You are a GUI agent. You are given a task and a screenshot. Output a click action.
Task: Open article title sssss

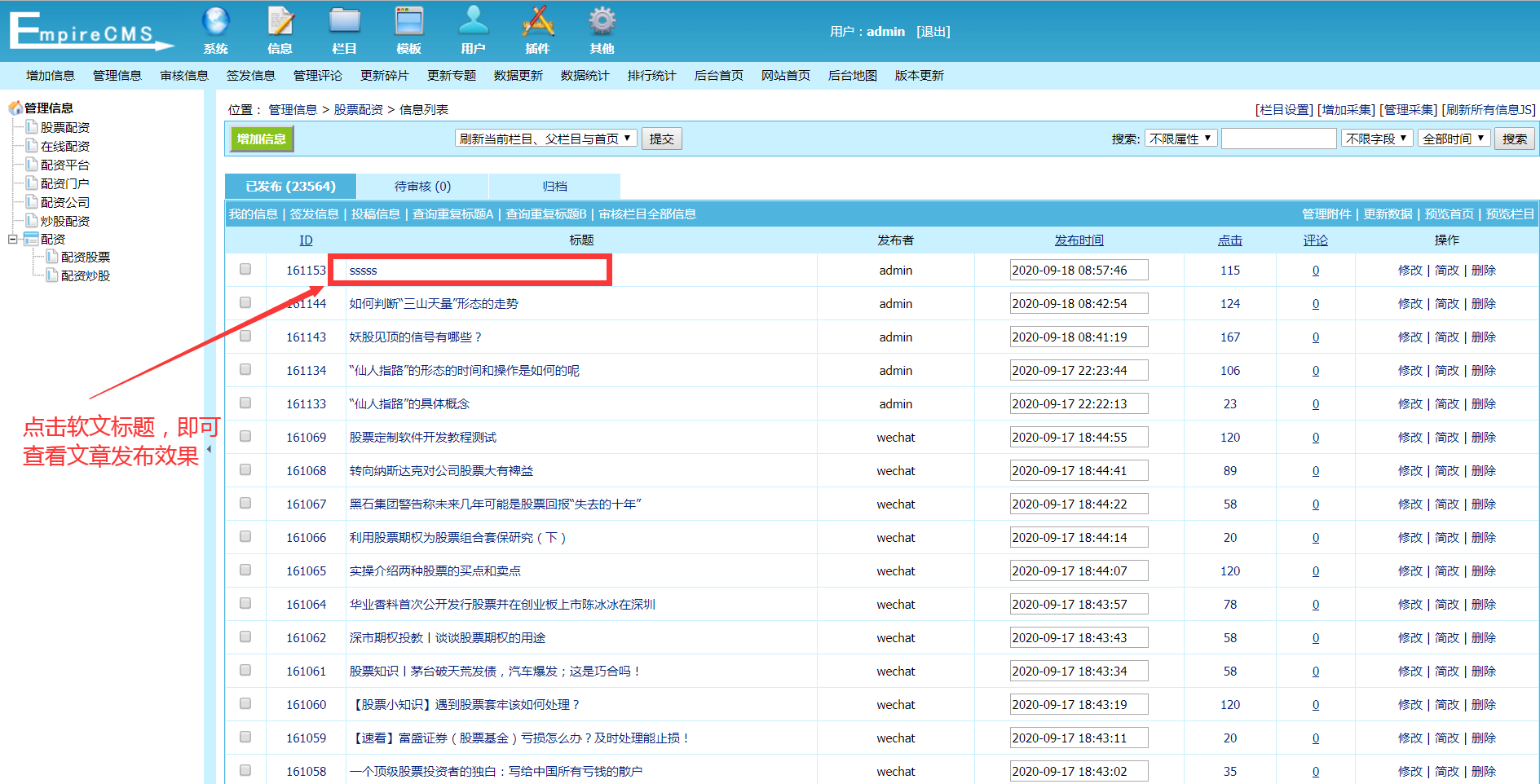pos(363,270)
